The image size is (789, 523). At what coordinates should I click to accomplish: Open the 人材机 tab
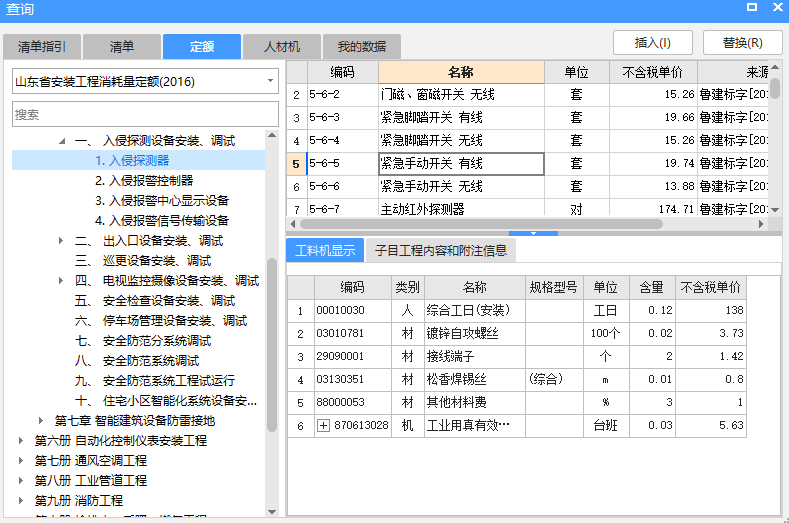pos(282,47)
